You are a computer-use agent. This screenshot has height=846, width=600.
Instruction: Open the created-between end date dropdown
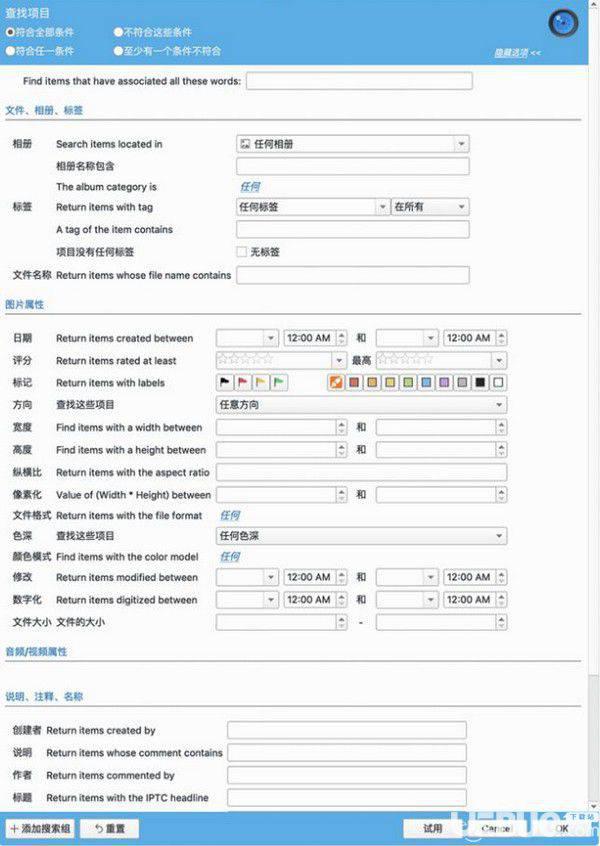407,338
